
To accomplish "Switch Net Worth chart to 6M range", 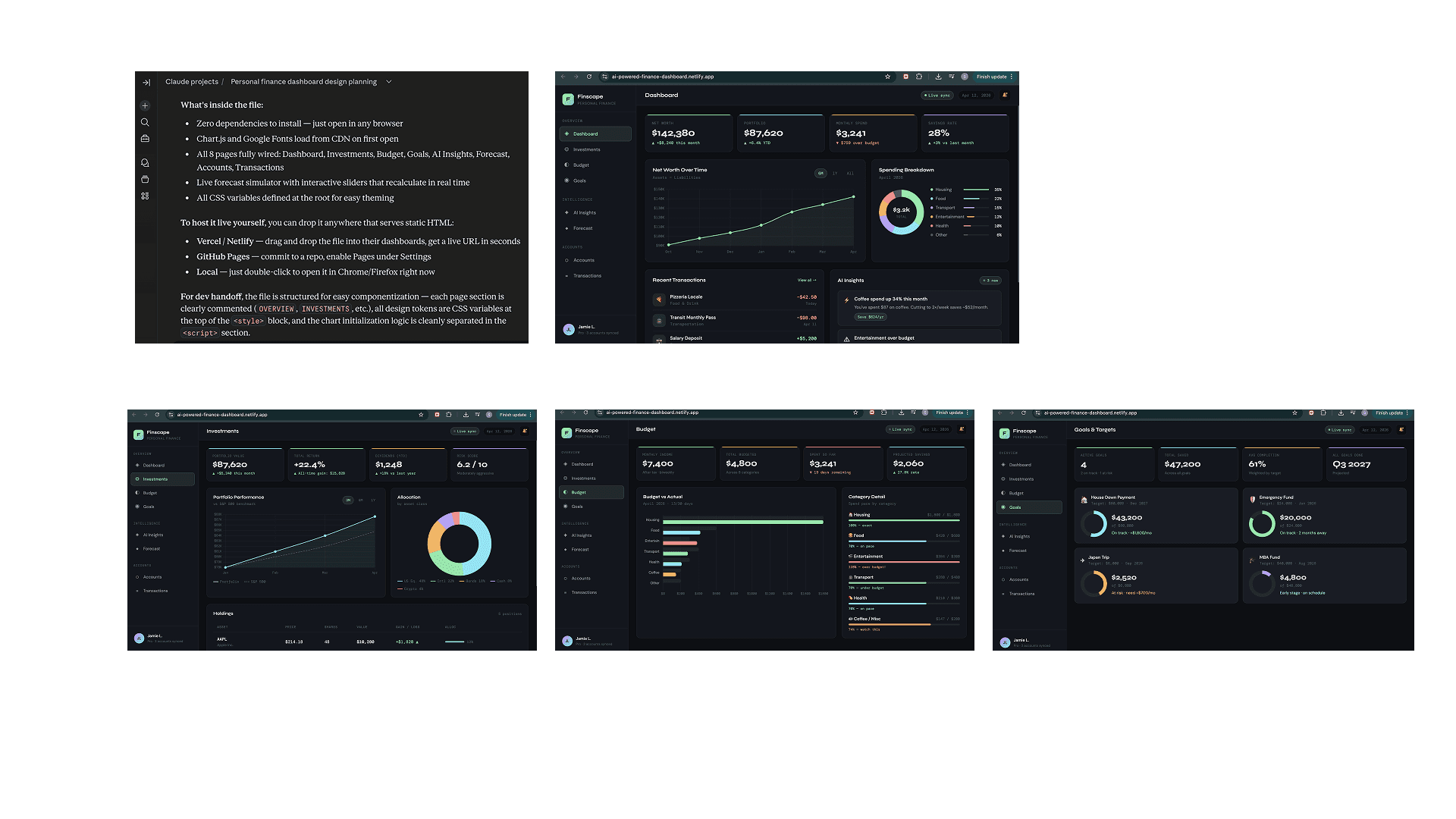I will 820,174.
